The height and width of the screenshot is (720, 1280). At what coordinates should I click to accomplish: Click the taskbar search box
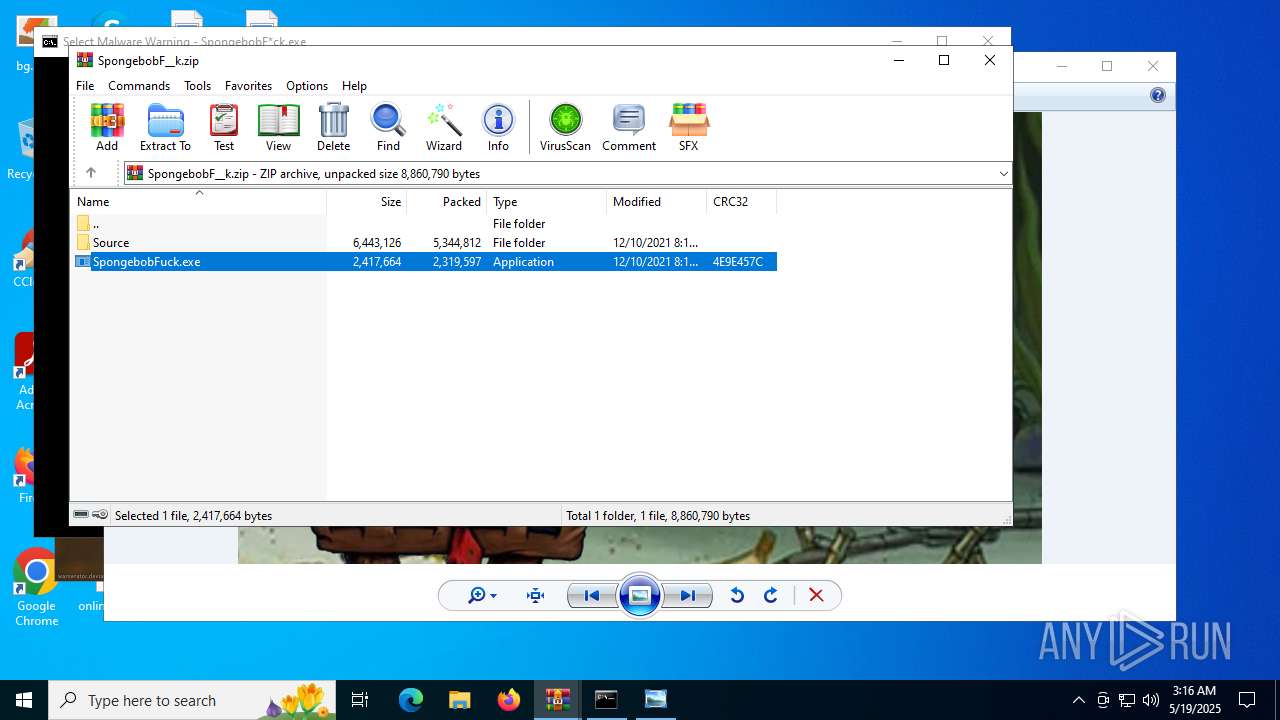tap(192, 700)
